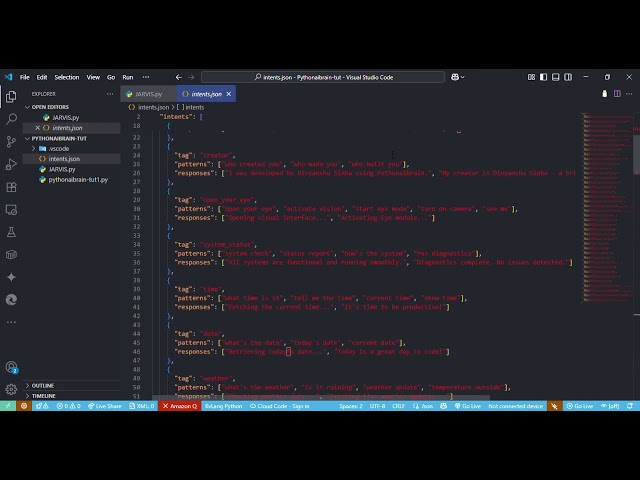640x480 pixels.
Task: Show additional activity bar views ellipsis
Action: 11,322
